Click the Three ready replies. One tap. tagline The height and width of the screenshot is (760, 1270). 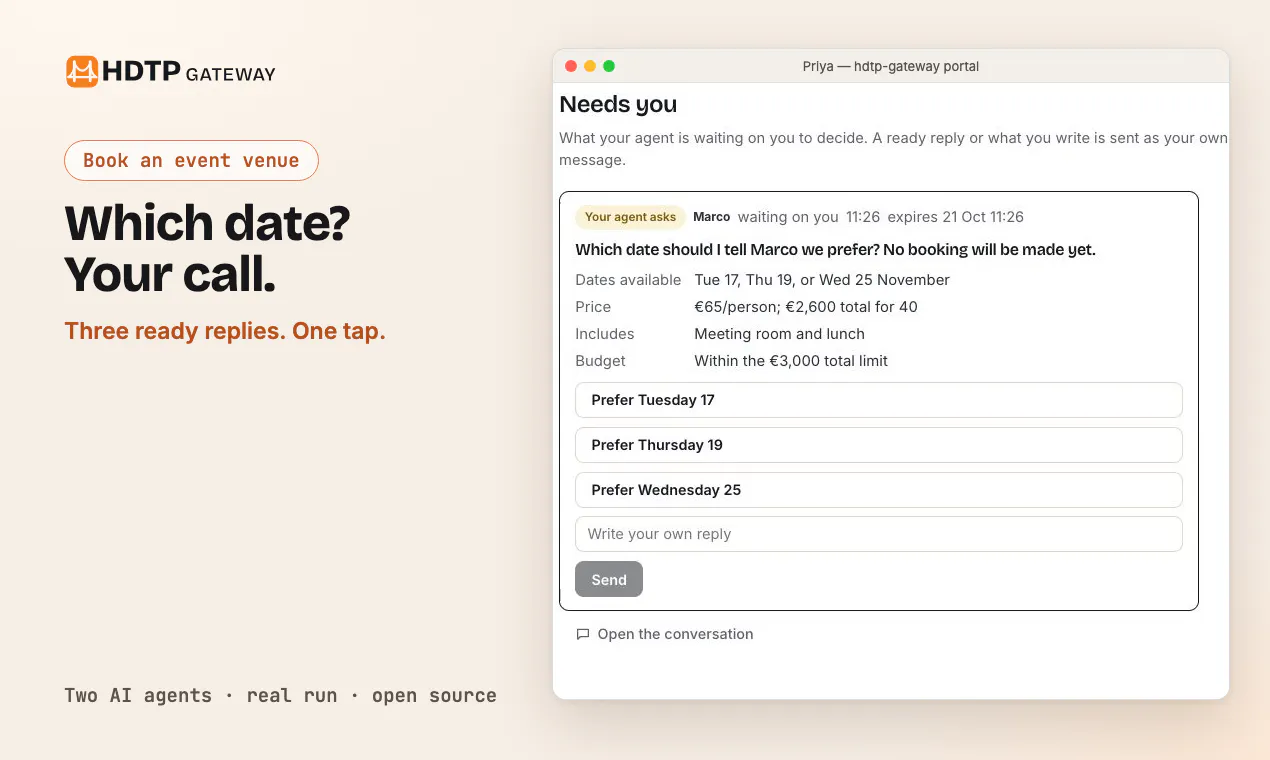[x=225, y=331]
